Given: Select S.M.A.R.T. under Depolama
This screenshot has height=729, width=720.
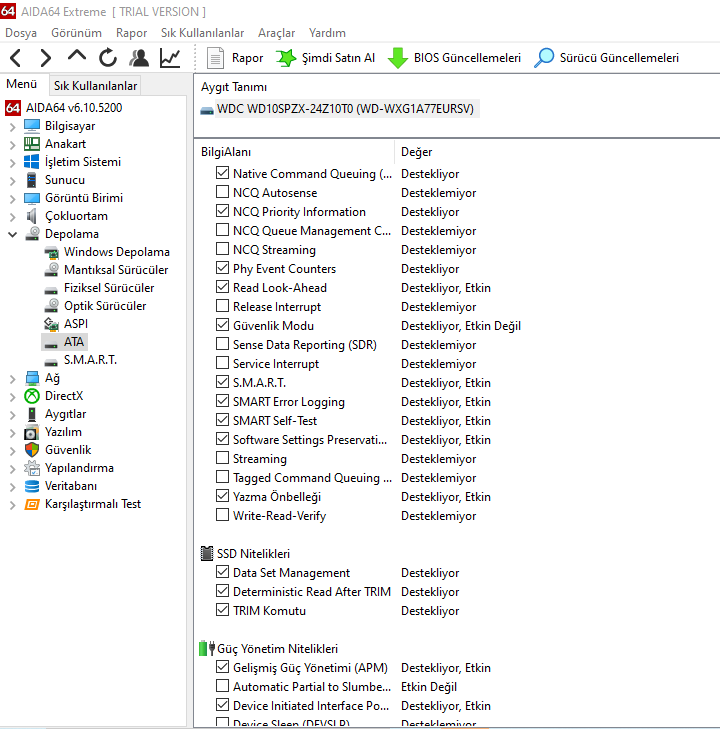Looking at the screenshot, I should pyautogui.click(x=90, y=360).
